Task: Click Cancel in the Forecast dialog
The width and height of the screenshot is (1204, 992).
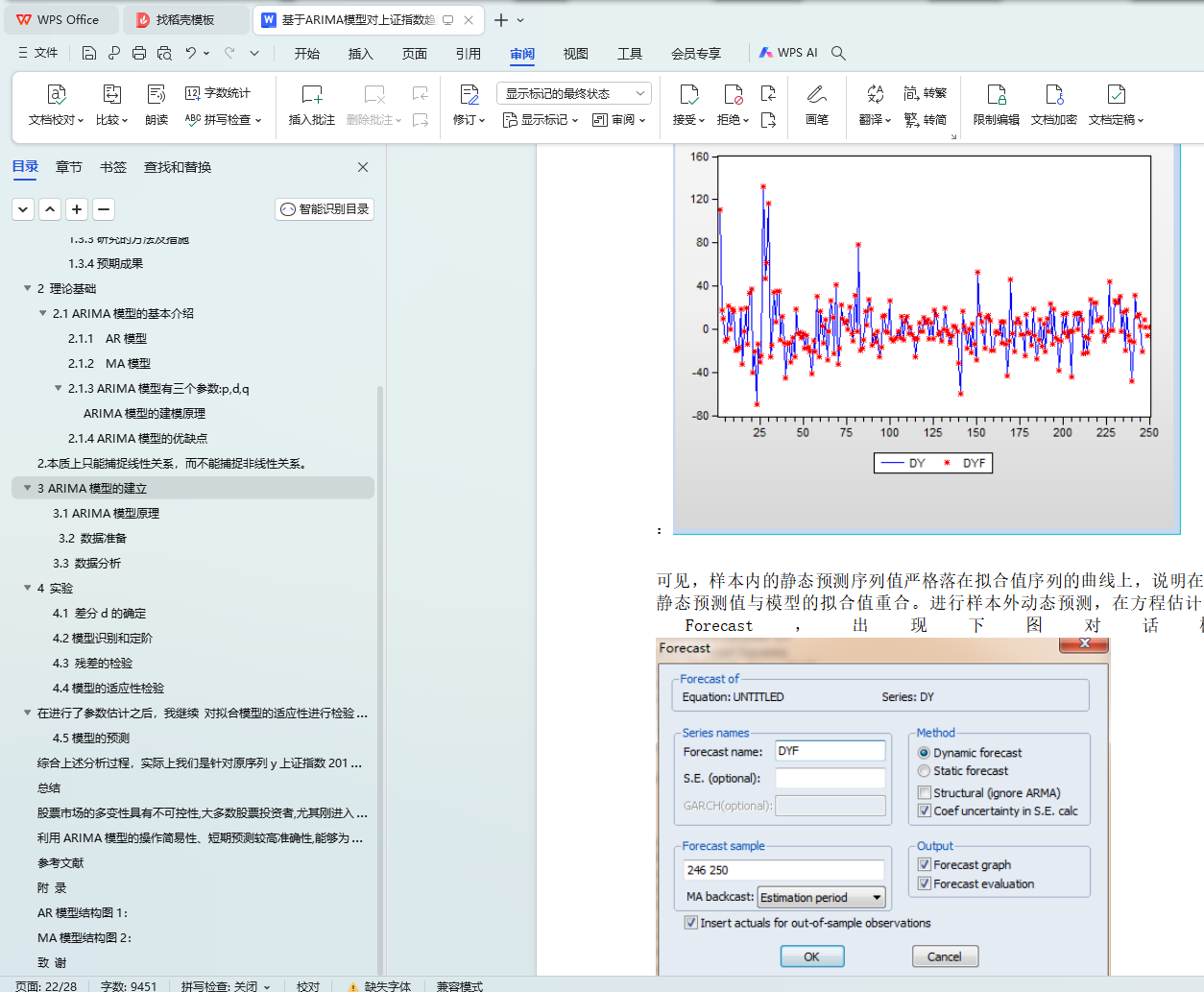Action: [x=945, y=956]
